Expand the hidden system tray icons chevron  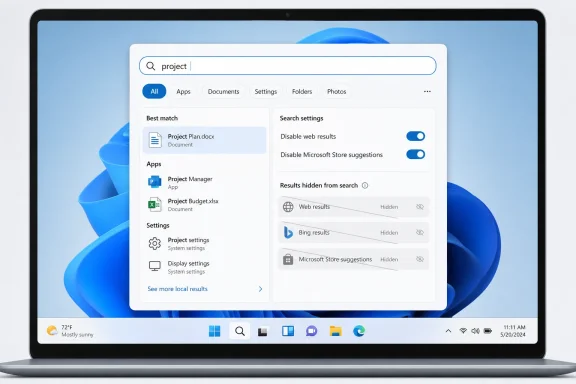pos(448,331)
